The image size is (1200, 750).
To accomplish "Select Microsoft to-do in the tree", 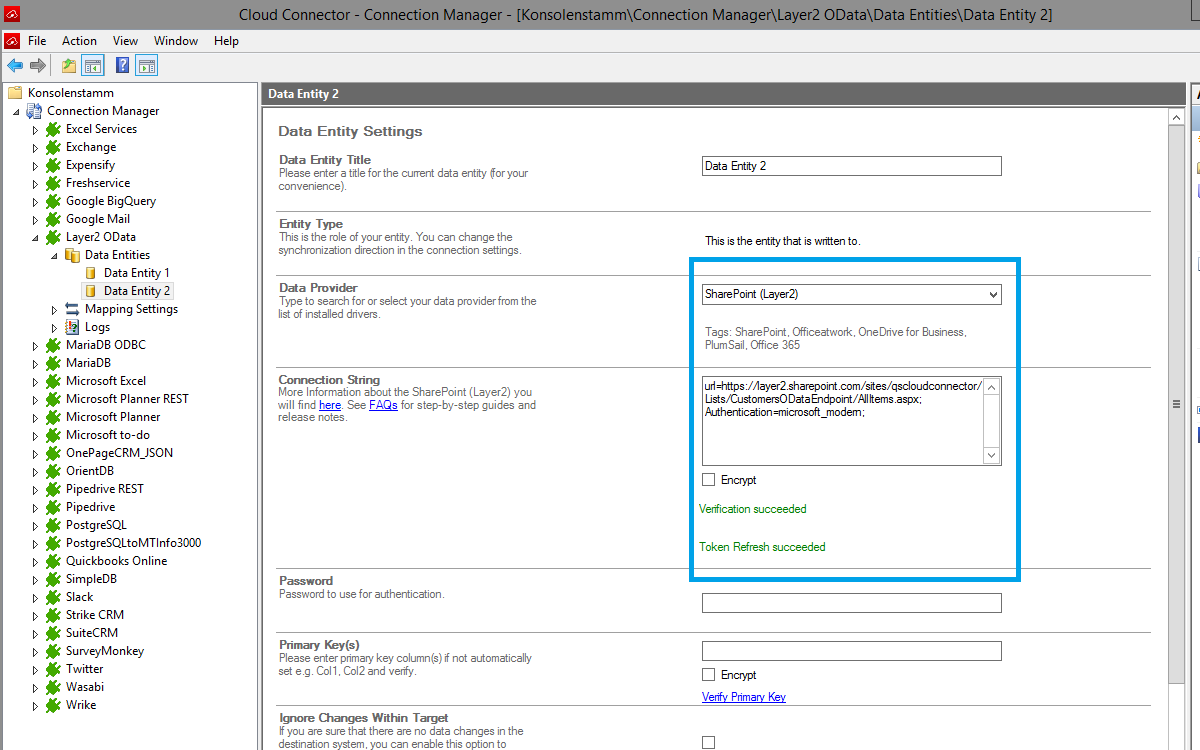I will [x=108, y=435].
